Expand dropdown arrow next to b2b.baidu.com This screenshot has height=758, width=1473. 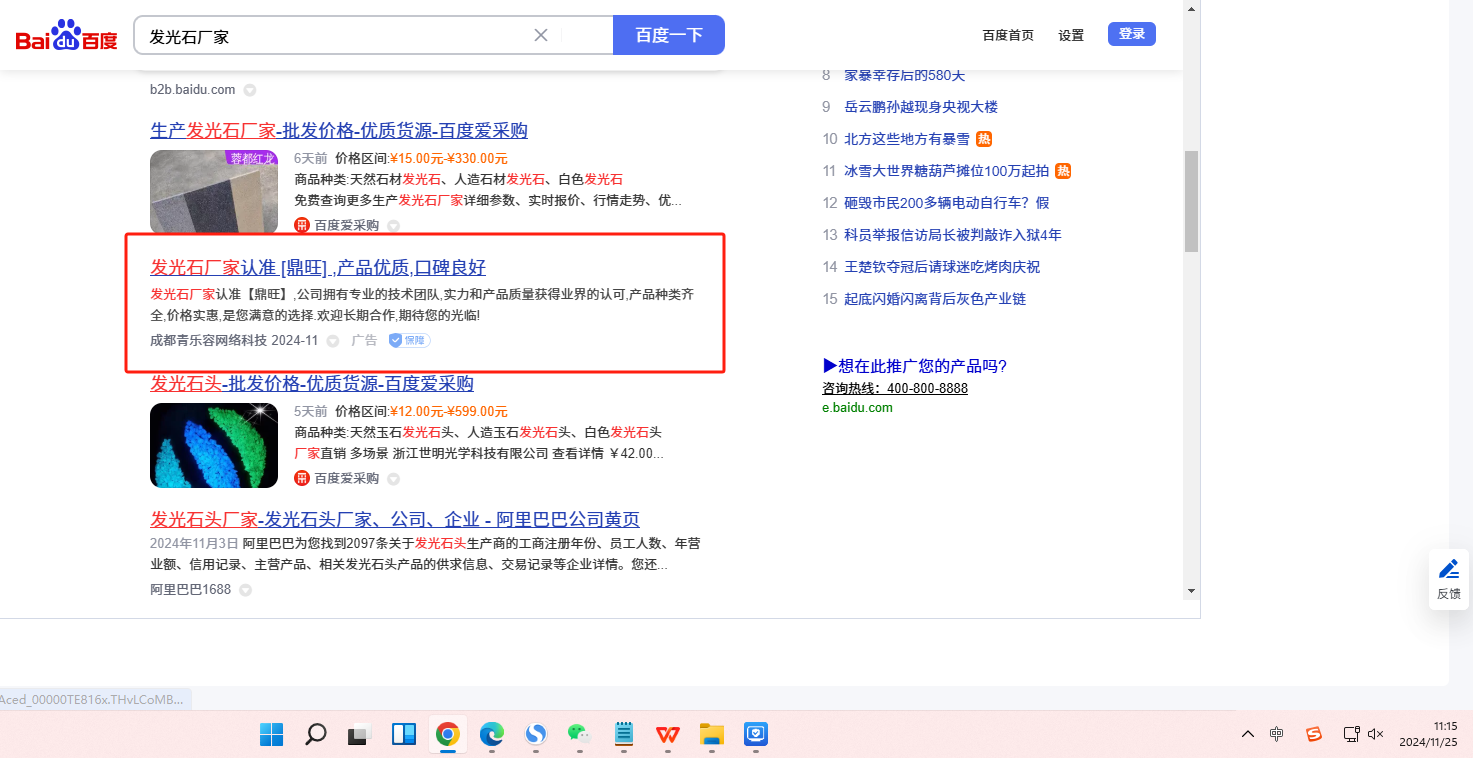tap(250, 90)
